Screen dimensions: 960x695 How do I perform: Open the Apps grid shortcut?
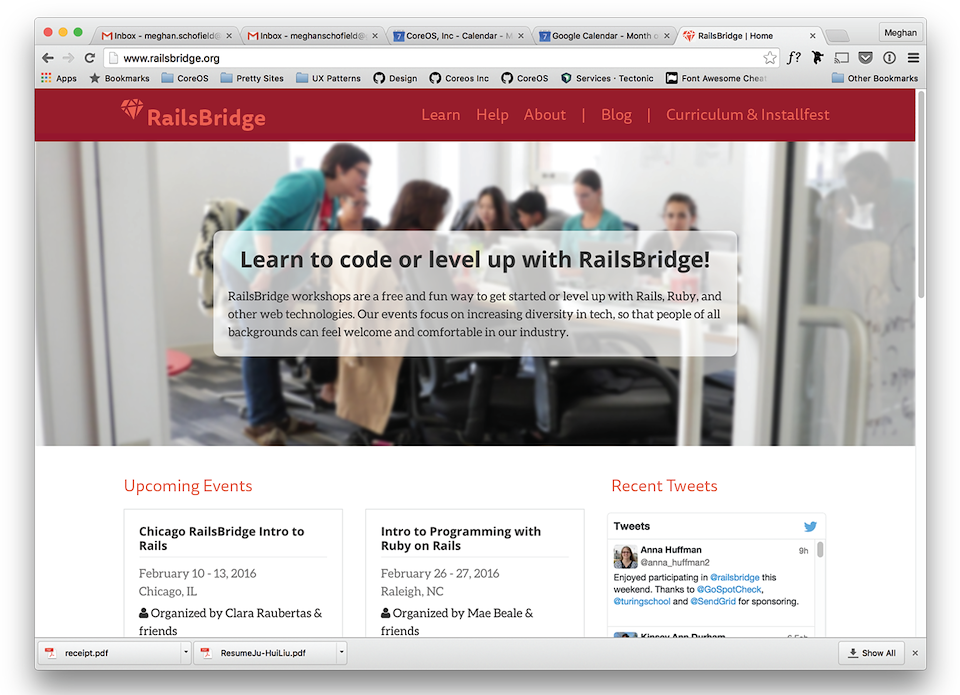(x=59, y=78)
